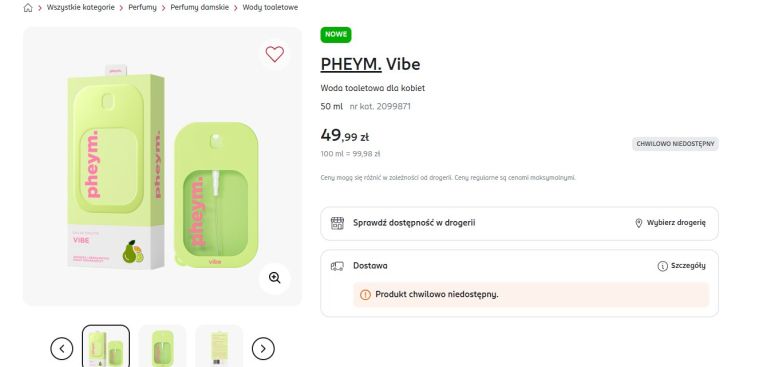The height and width of the screenshot is (367, 759).
Task: Open Wody toaletowe breadcrumb
Action: (270, 8)
